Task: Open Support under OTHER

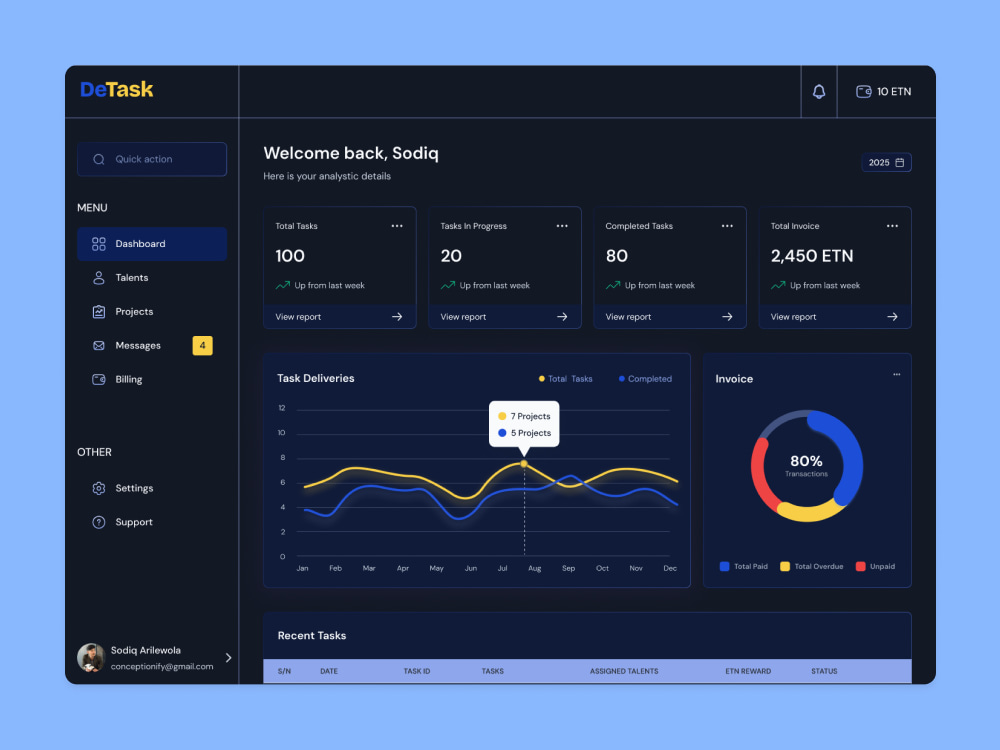Action: coord(152,522)
